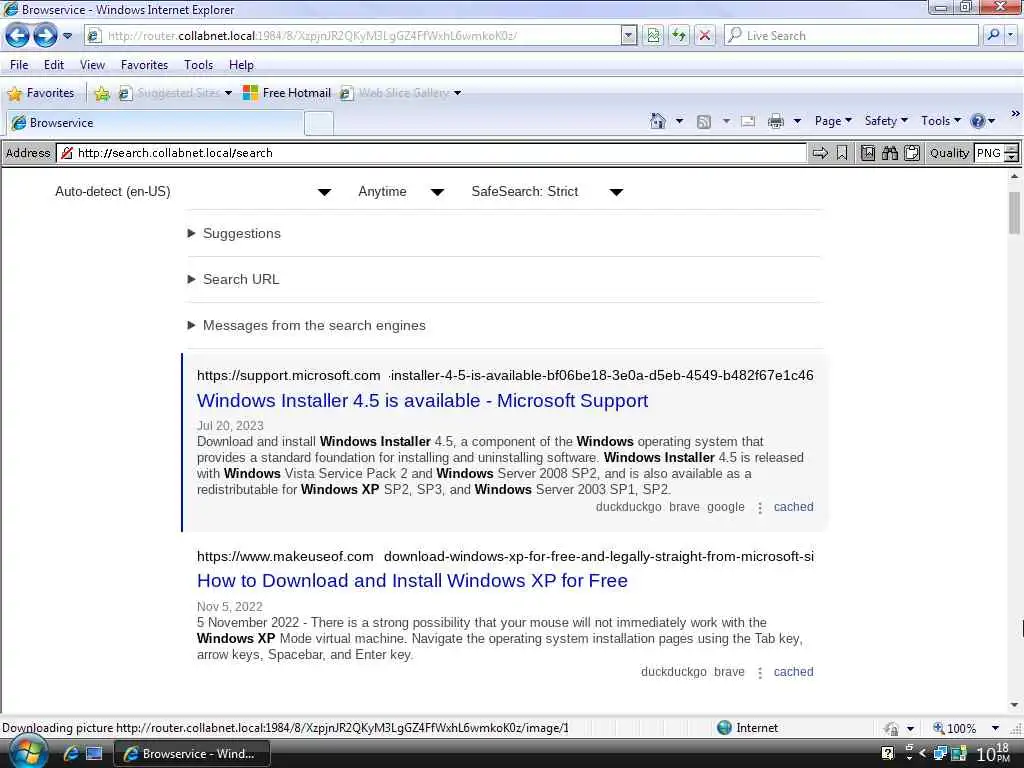Open the Auto-detect (en-US) language dropdown
Viewport: 1024px width, 768px height.
[x=193, y=191]
